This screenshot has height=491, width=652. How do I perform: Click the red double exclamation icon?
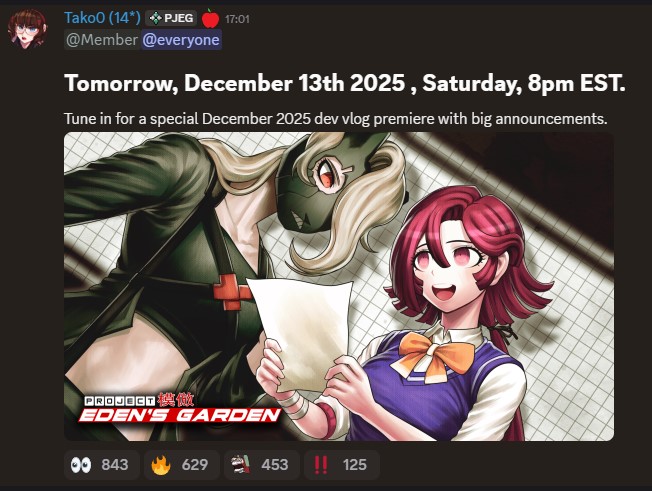coord(320,465)
